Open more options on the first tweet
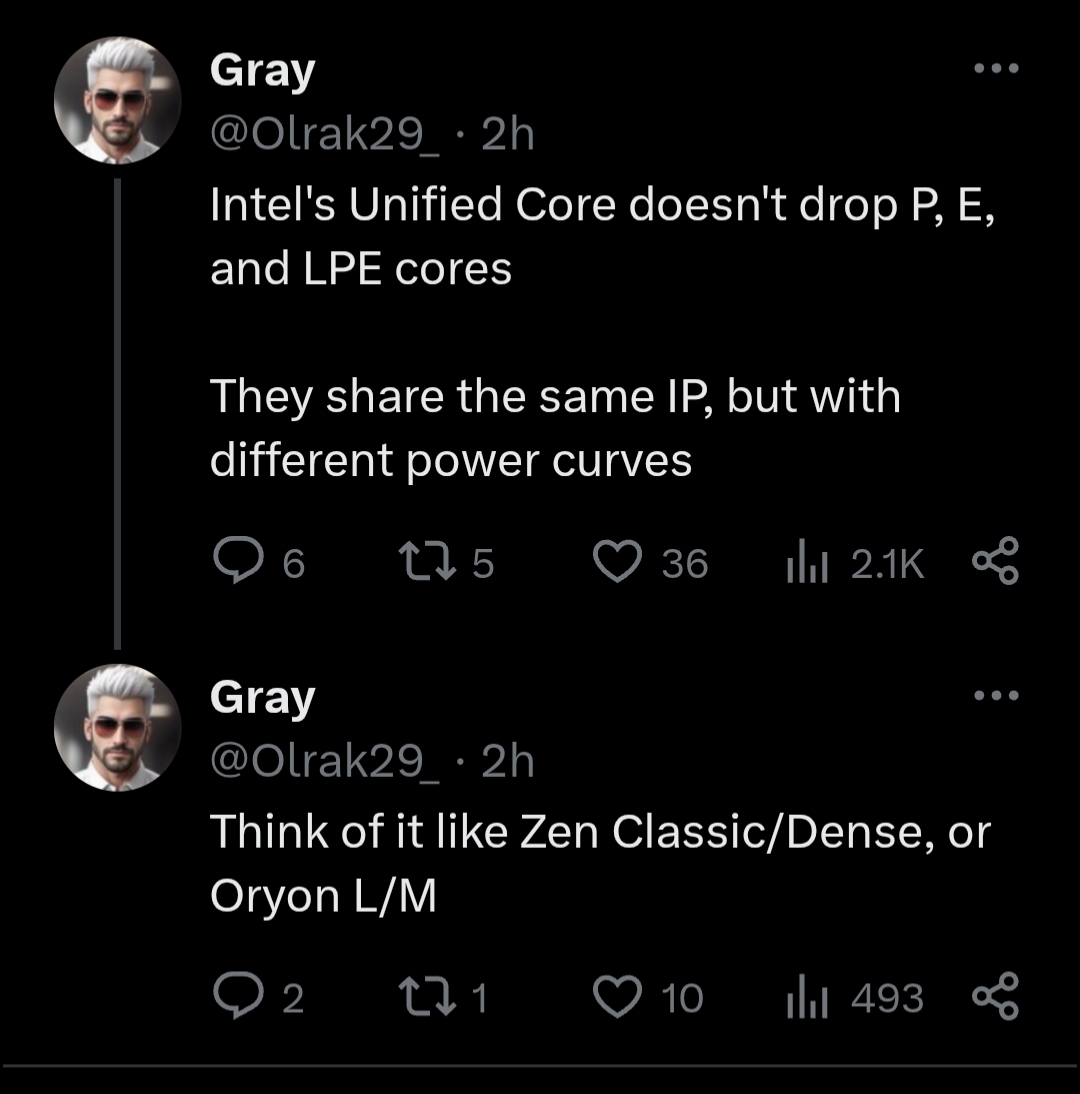 pyautogui.click(x=996, y=70)
